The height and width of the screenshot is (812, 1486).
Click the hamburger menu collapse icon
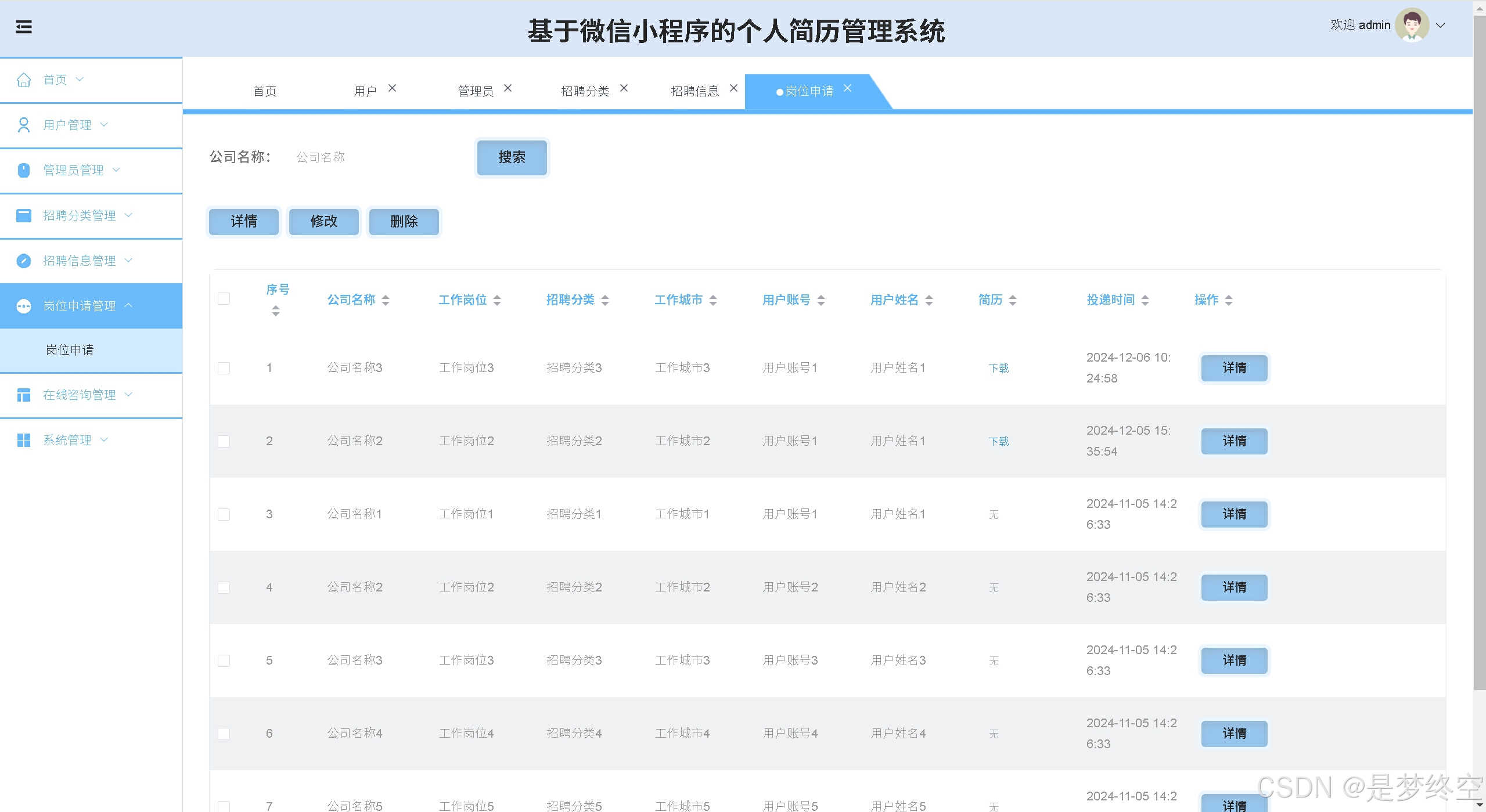click(24, 27)
